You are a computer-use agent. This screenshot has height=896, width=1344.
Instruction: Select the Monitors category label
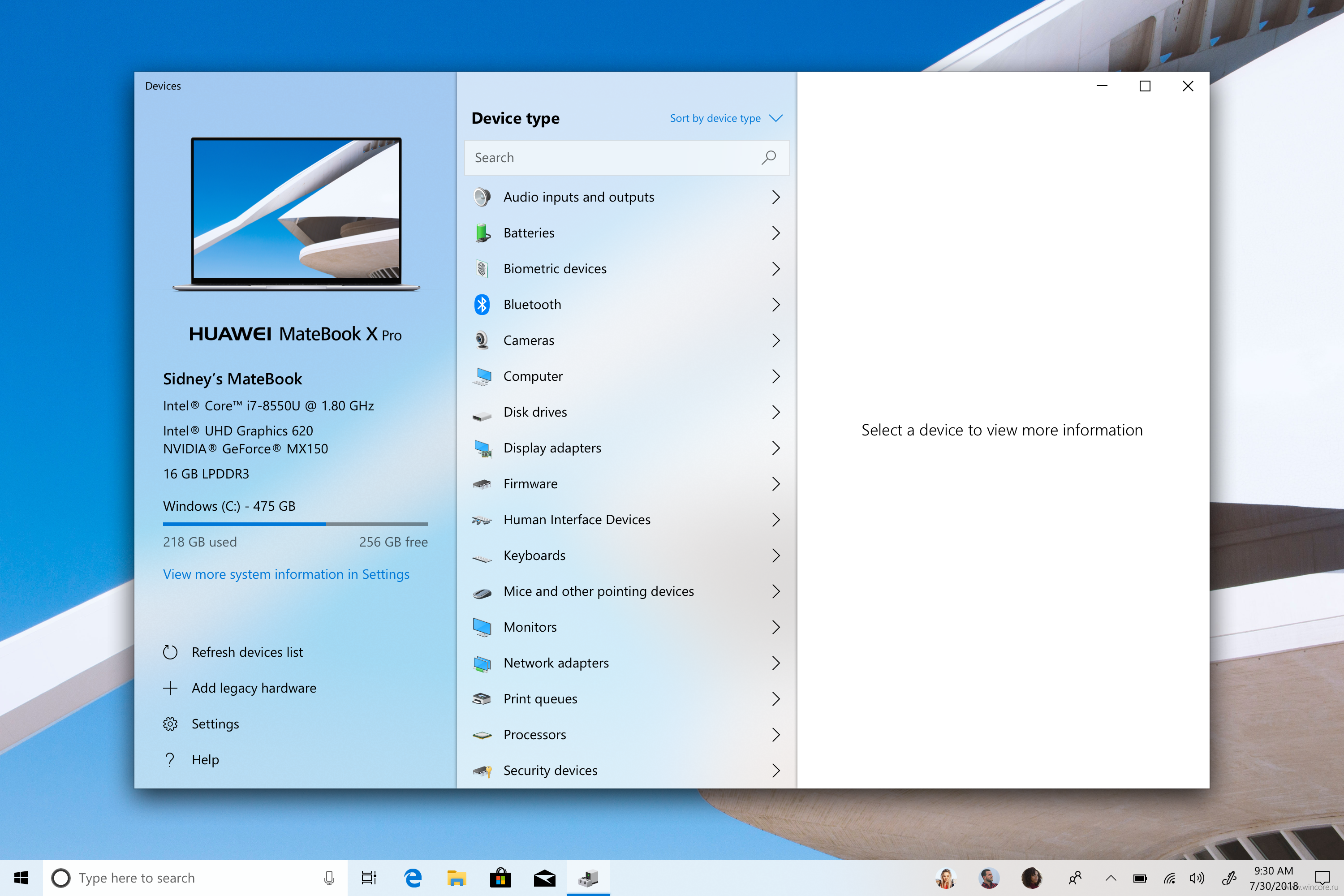pyautogui.click(x=530, y=627)
